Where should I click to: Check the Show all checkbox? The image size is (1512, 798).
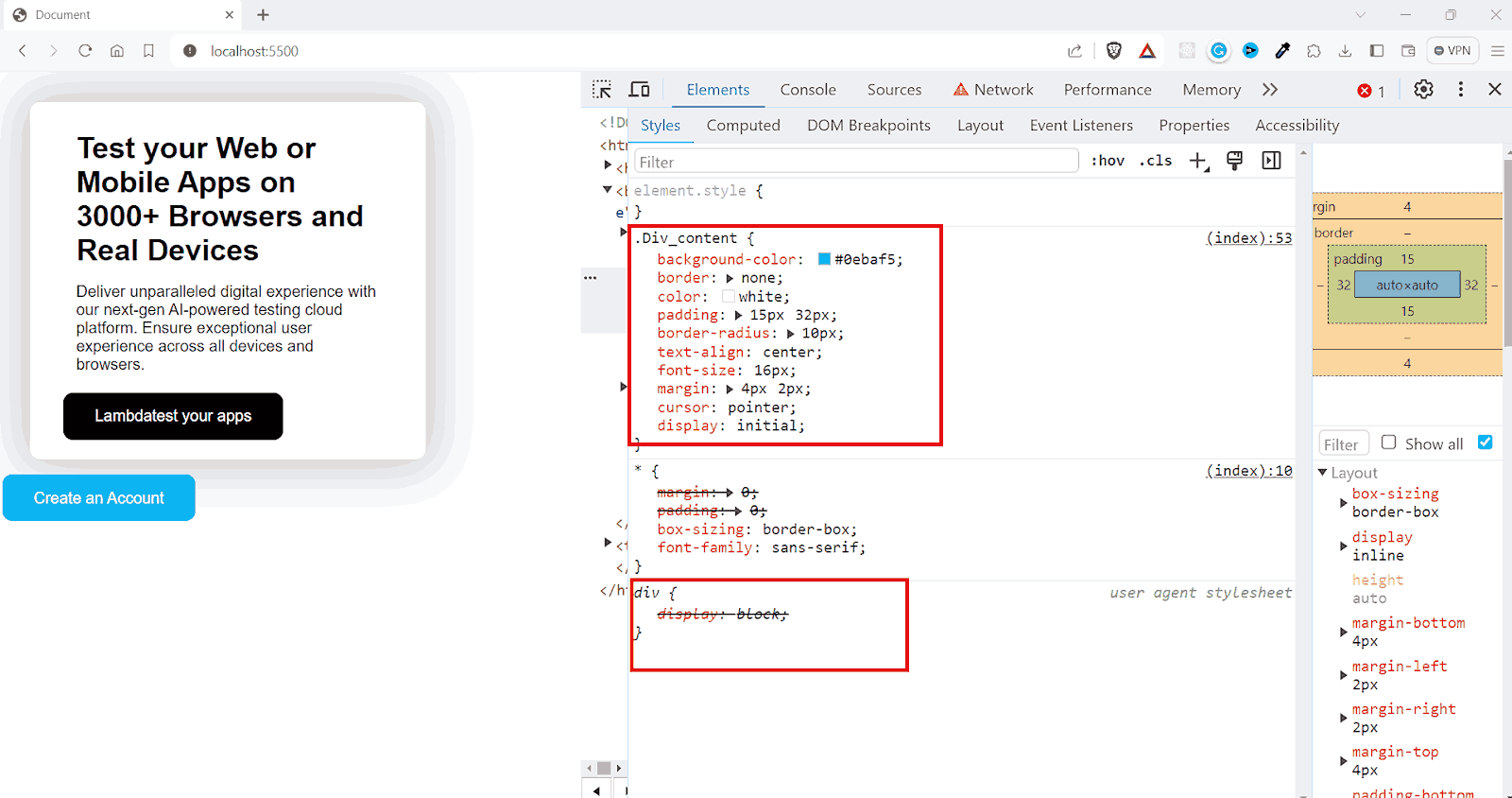[1389, 442]
